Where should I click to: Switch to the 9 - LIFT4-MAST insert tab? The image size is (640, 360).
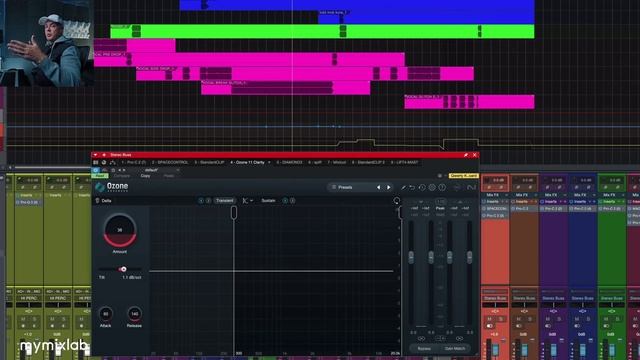(404, 162)
